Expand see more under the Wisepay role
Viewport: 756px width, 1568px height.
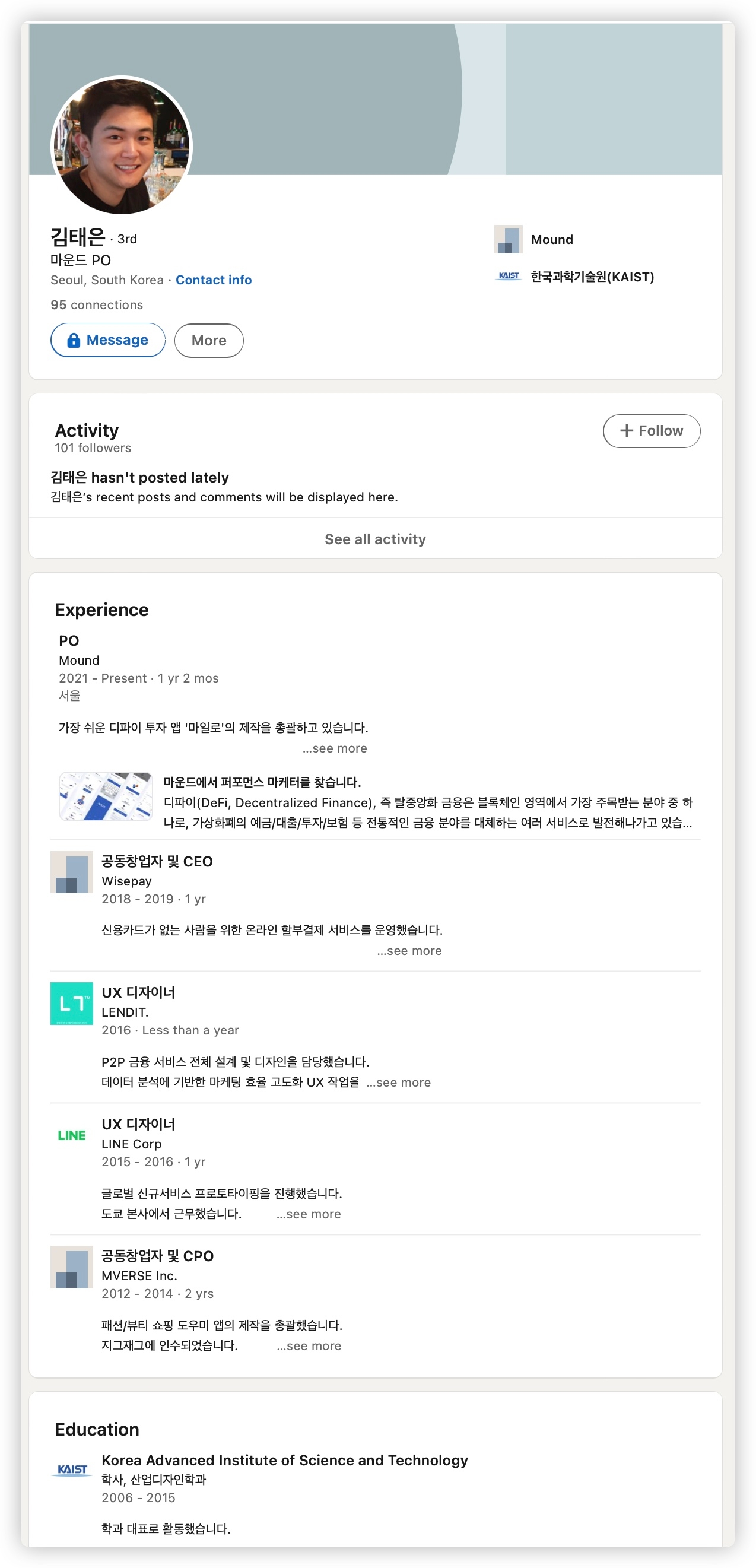coord(409,950)
